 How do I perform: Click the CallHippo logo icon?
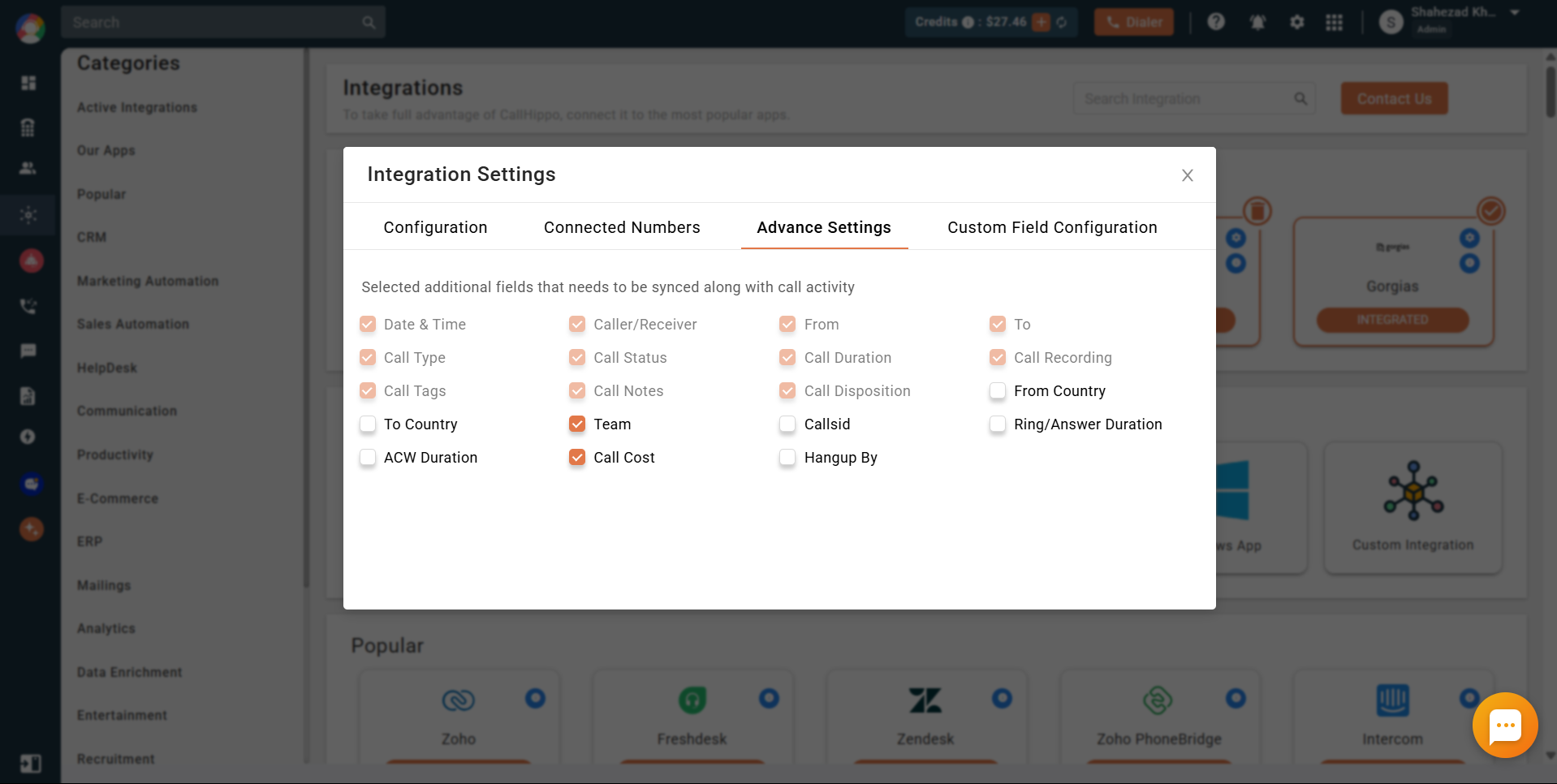pos(30,28)
